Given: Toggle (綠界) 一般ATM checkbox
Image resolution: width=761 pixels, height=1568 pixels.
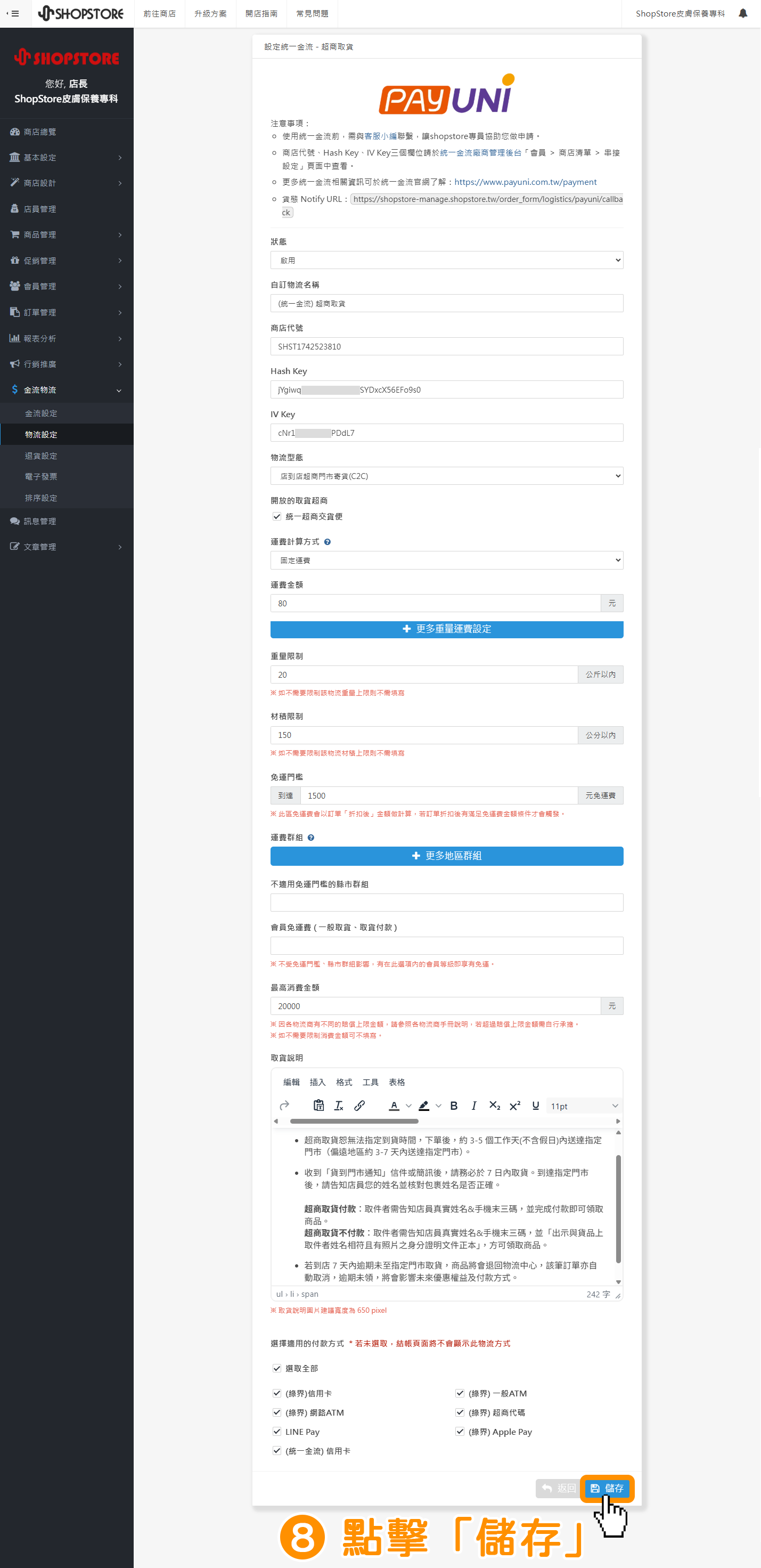Looking at the screenshot, I should [460, 1393].
